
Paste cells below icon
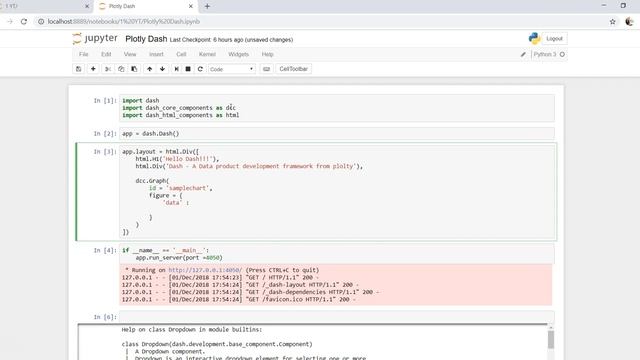(x=134, y=69)
